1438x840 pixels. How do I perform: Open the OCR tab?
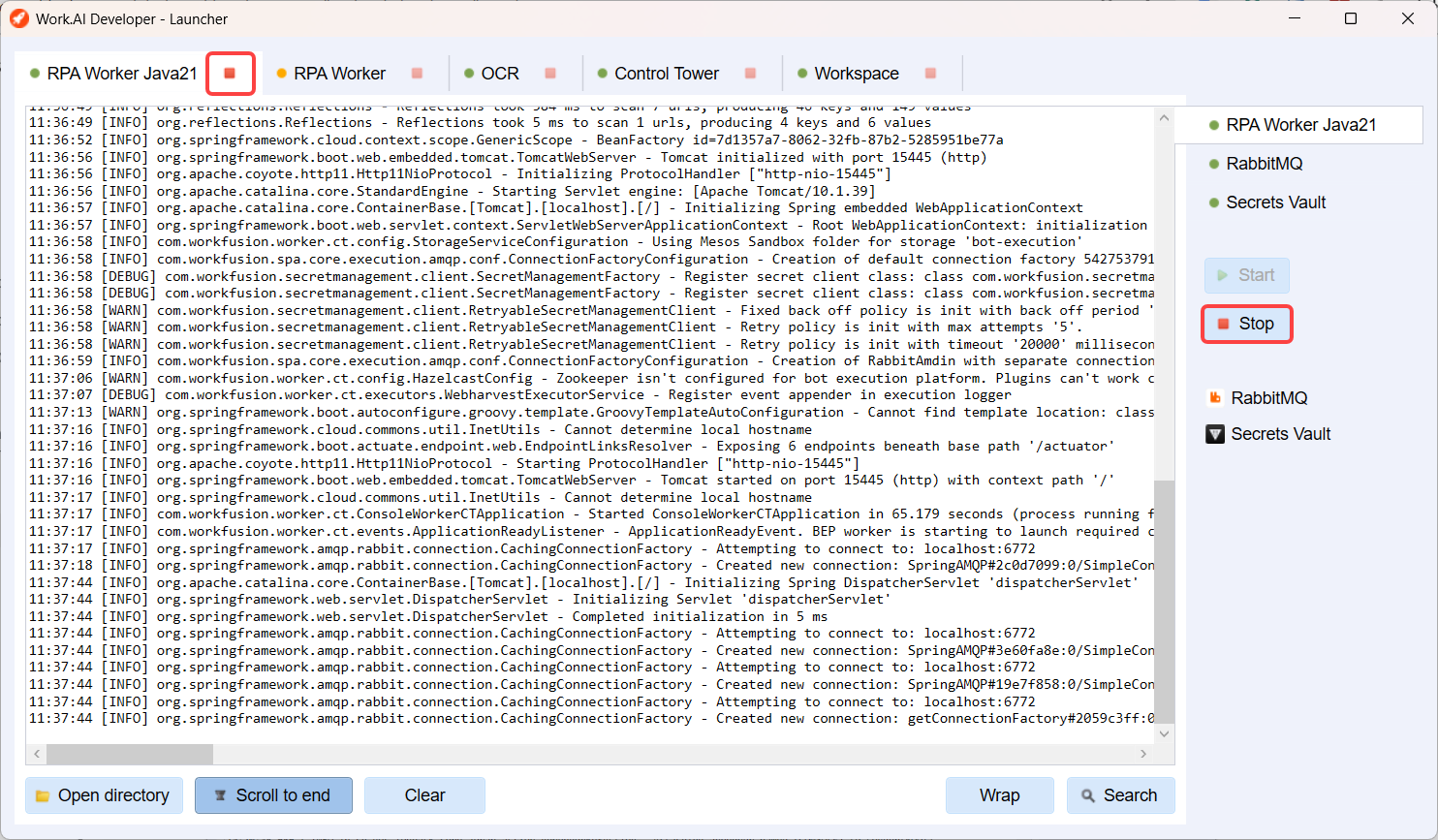pos(500,74)
